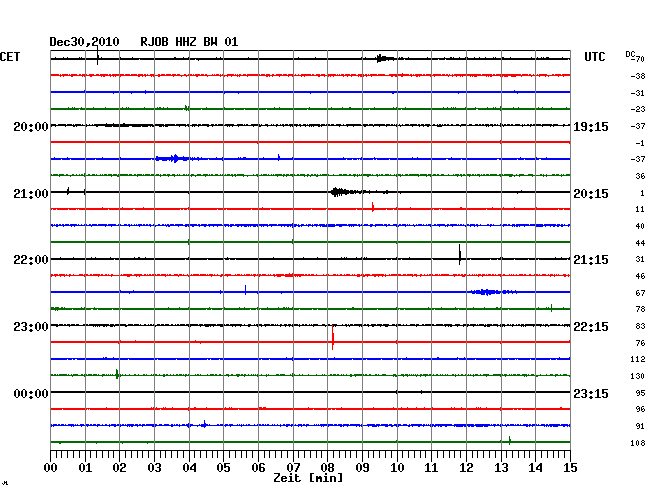Select the DC offset value "83"
This screenshot has width=650, height=494.
(640, 326)
